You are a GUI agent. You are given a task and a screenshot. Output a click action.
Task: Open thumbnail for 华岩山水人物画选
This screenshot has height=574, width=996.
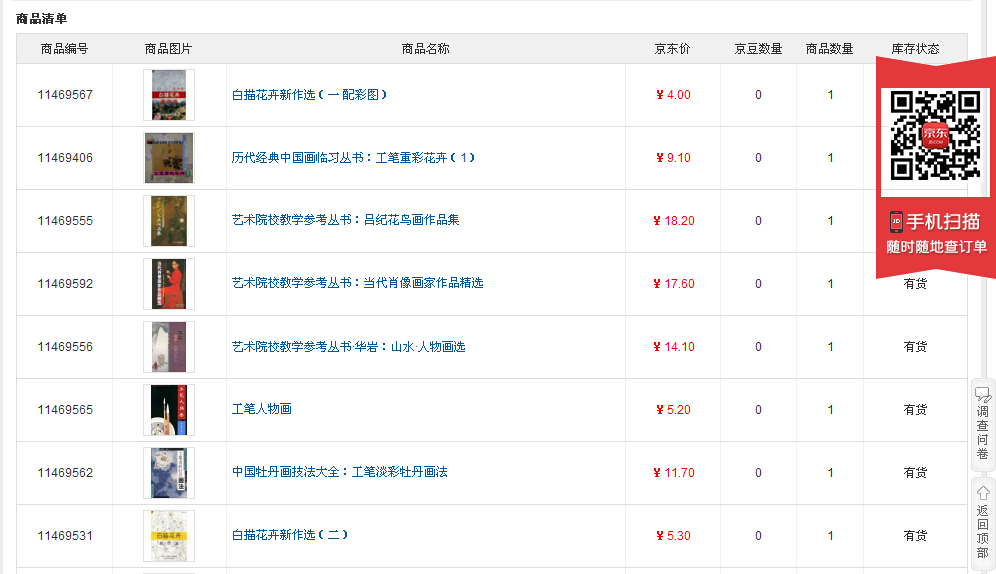click(168, 347)
